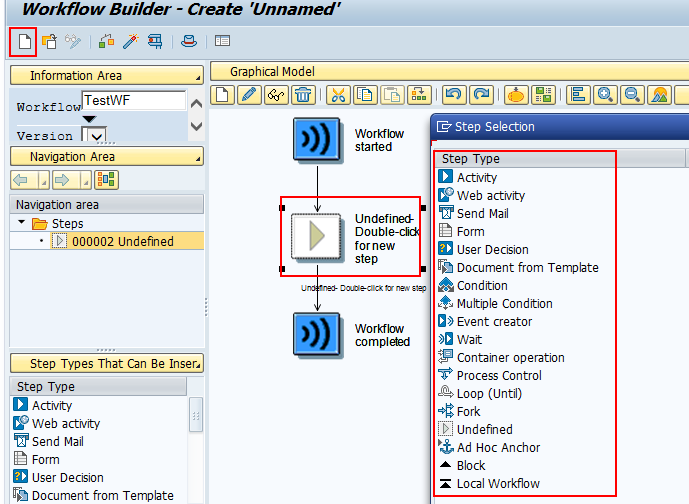The width and height of the screenshot is (689, 504).
Task: Click the orange pumpkin-shaped icon in Graphical Model toolbar
Action: pyautogui.click(x=516, y=94)
